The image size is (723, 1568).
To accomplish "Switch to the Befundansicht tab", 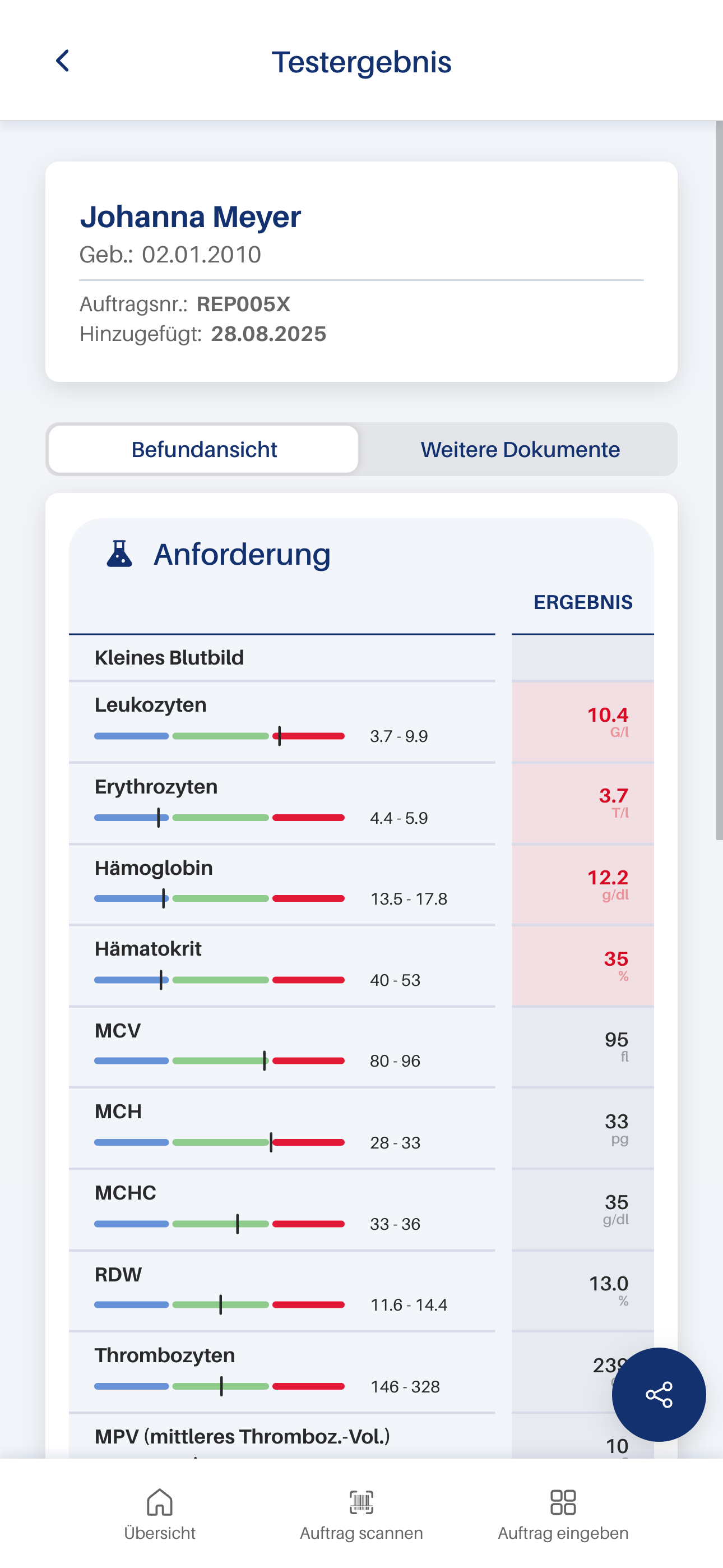I will (x=204, y=450).
